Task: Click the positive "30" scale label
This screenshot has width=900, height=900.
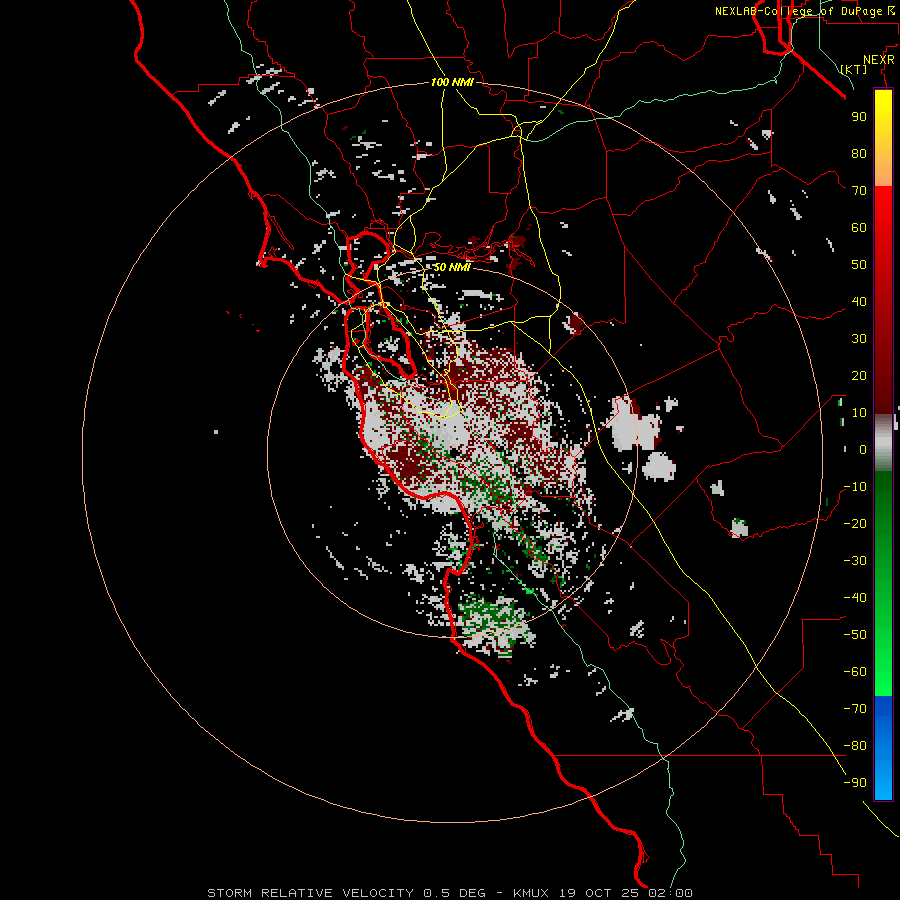Action: 859,339
